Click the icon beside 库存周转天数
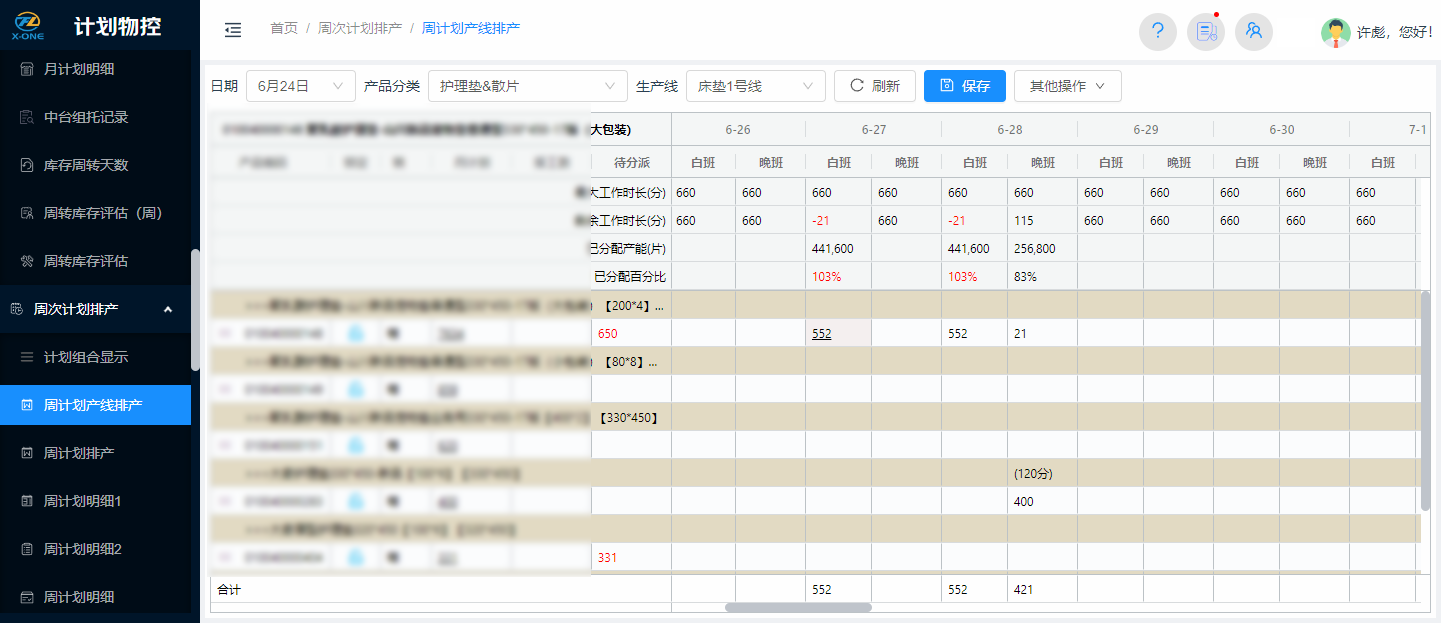 [x=27, y=165]
